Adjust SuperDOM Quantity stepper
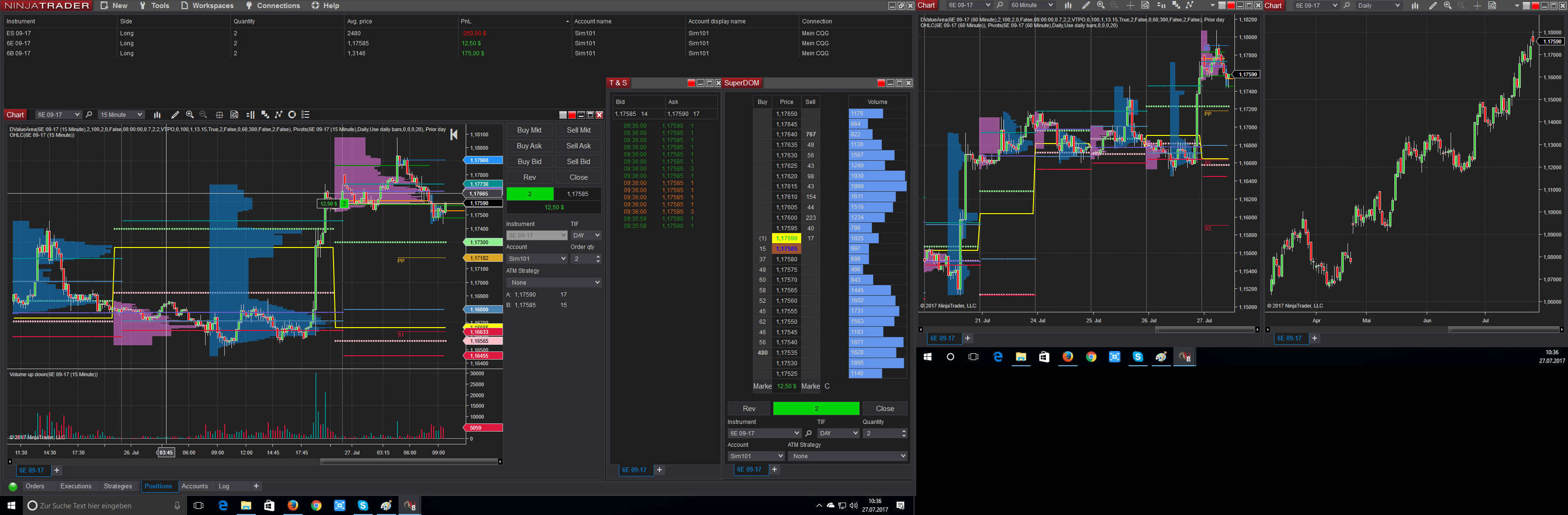The image size is (1568, 515). 904,433
